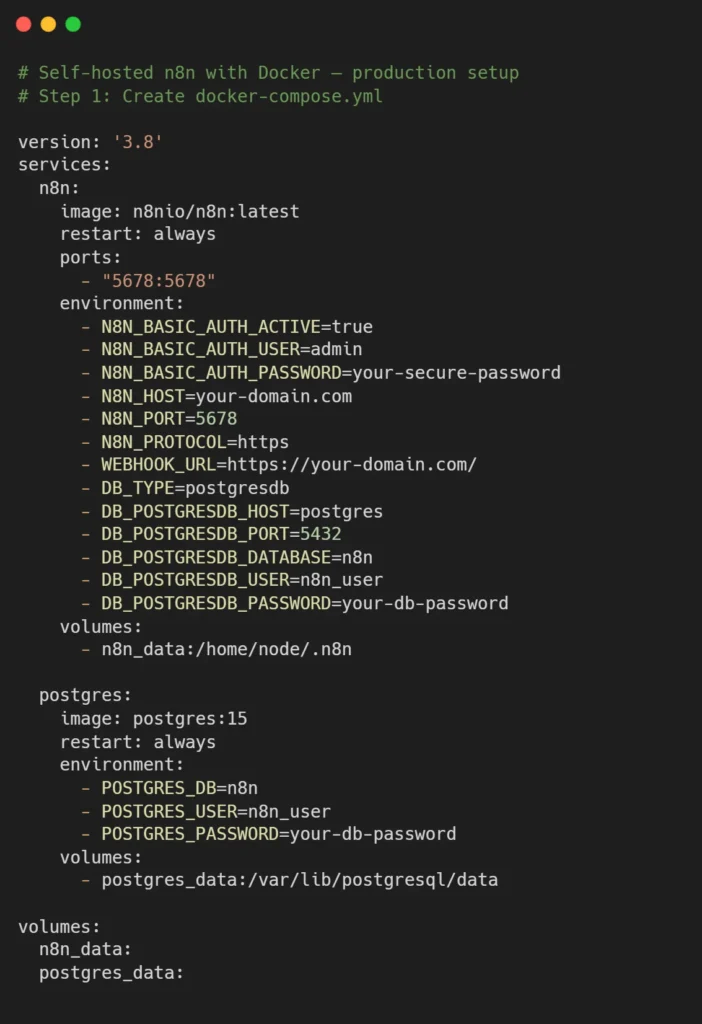
Task: Click the N8N_HOST=your-domain.com line
Action: 227,396
